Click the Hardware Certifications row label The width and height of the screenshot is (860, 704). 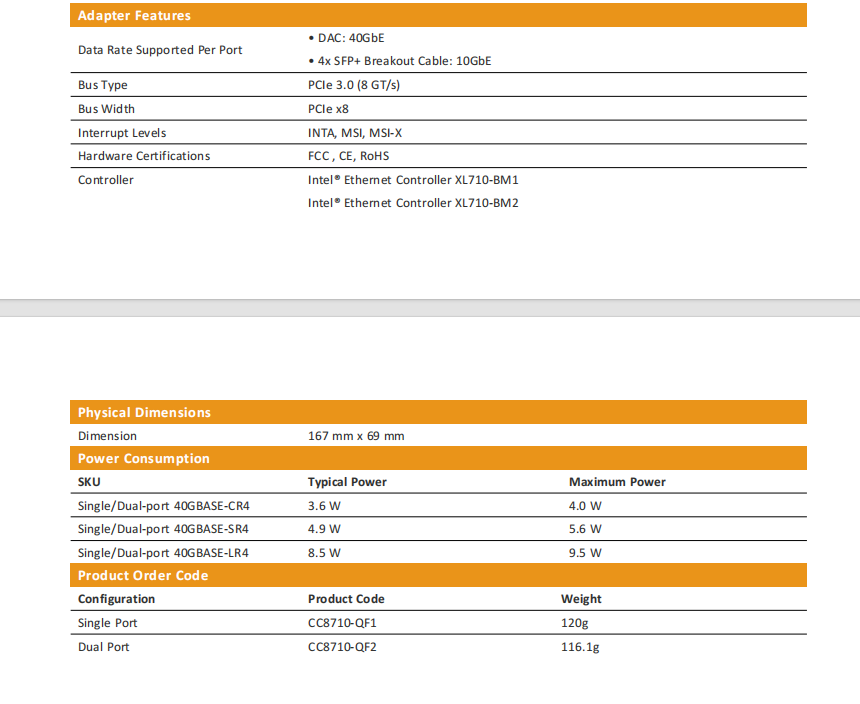coord(144,156)
